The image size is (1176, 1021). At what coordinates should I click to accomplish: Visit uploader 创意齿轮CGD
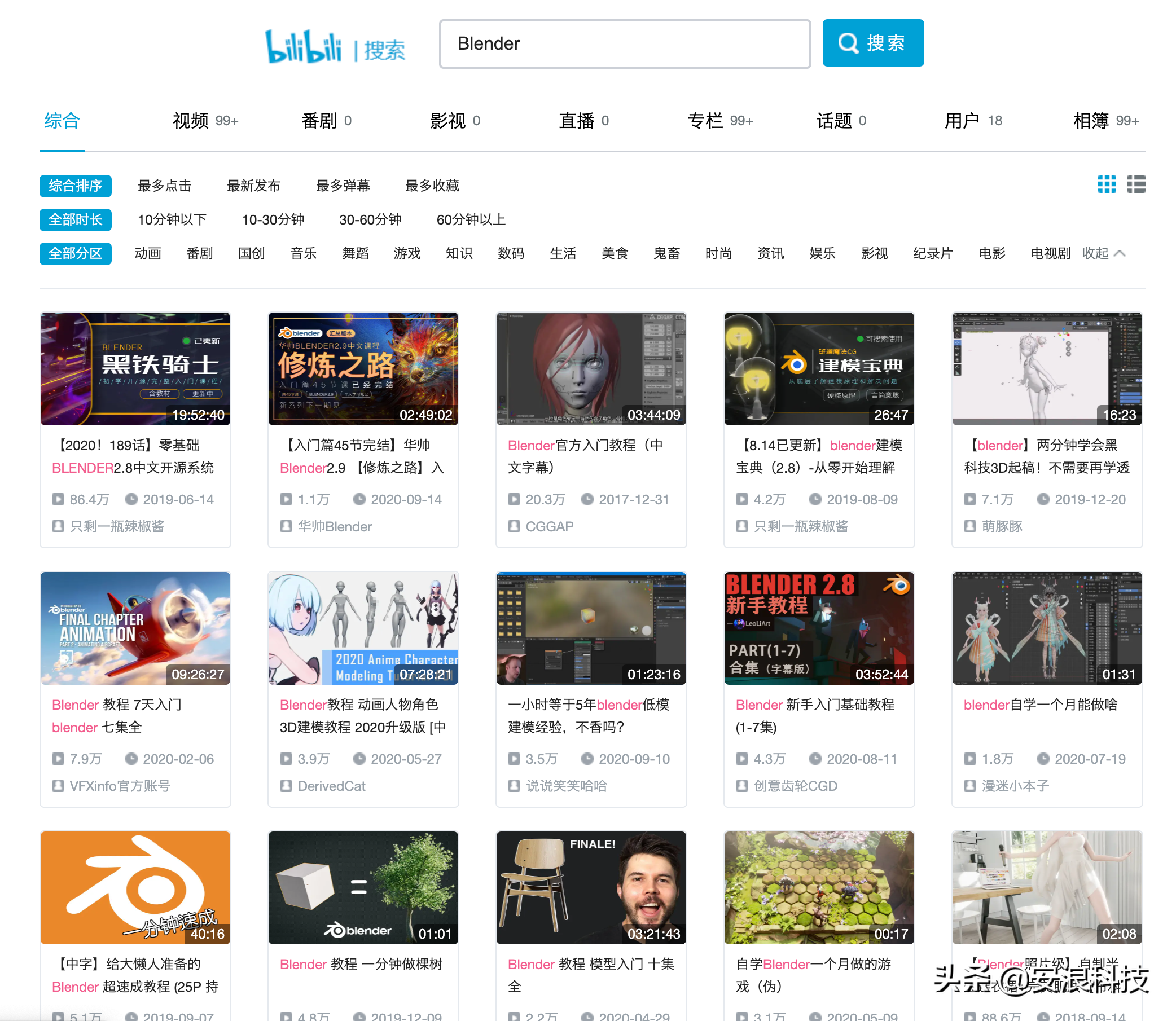[796, 786]
